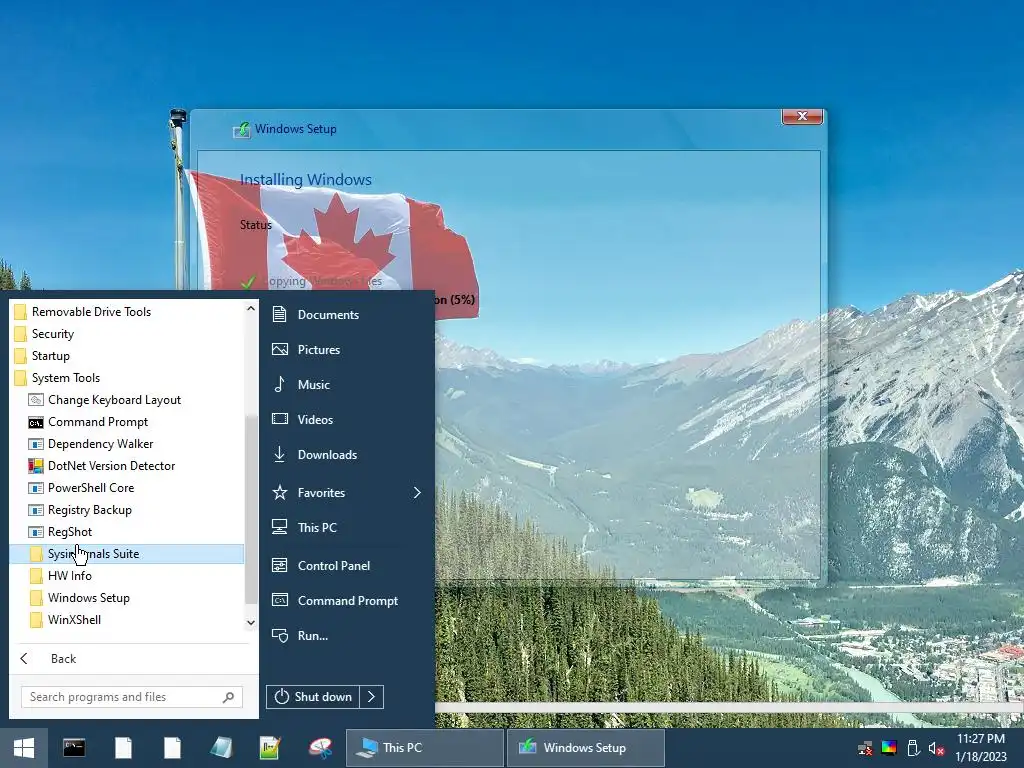
Task: Click the programs list scroll up arrow
Action: (x=251, y=308)
